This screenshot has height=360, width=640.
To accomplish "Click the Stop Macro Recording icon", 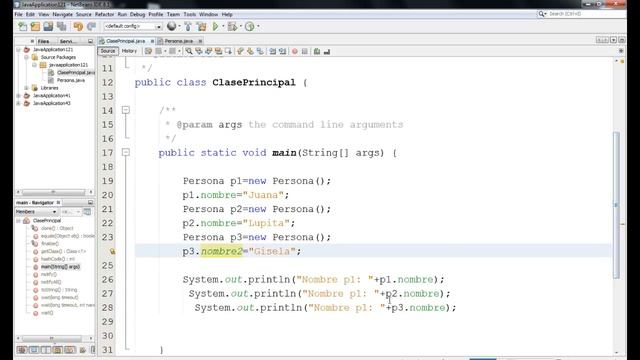I will coord(304,51).
